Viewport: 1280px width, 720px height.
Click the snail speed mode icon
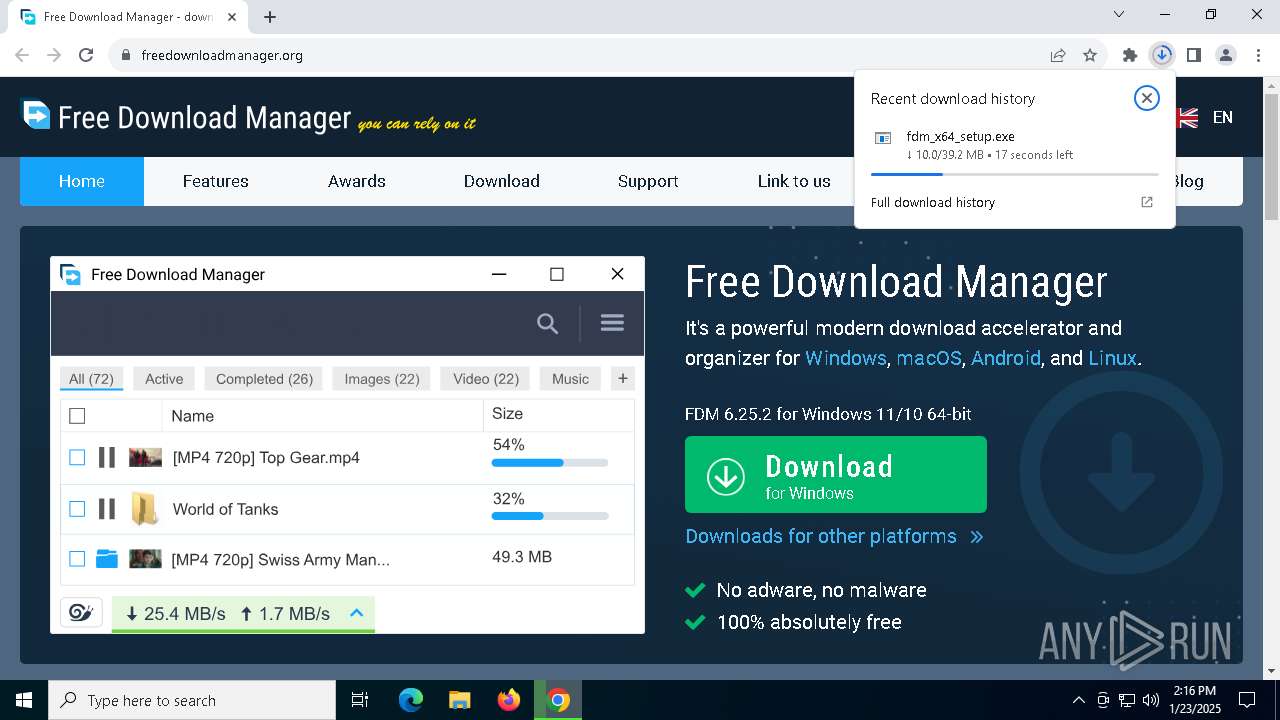81,613
